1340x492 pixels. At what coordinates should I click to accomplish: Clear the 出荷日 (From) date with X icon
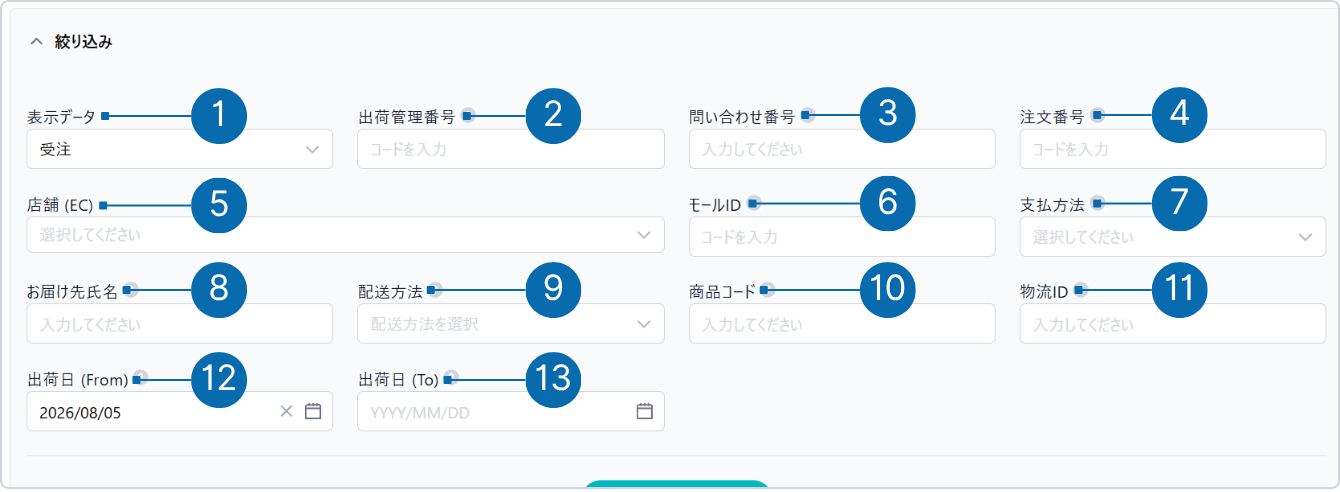pos(286,411)
